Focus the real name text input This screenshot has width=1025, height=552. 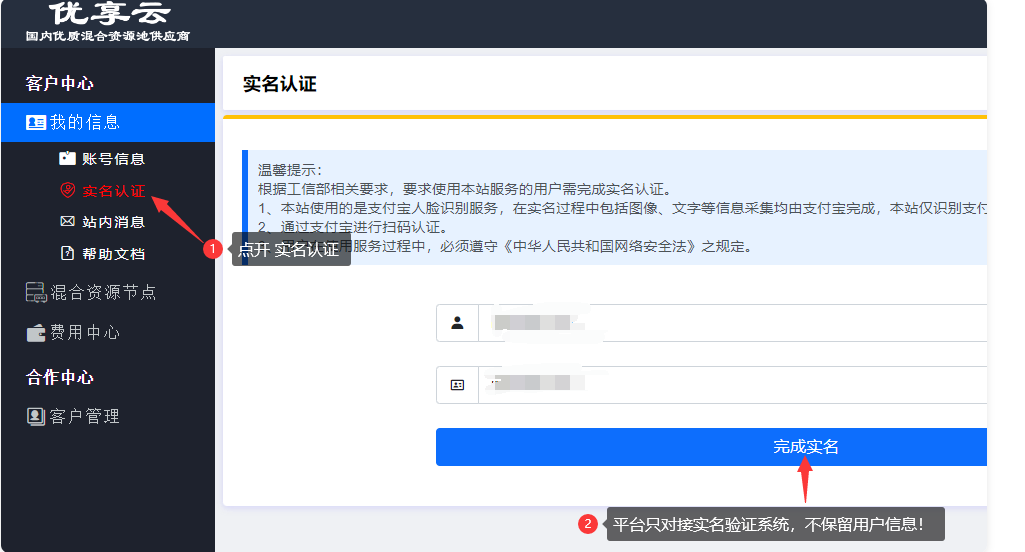point(730,323)
